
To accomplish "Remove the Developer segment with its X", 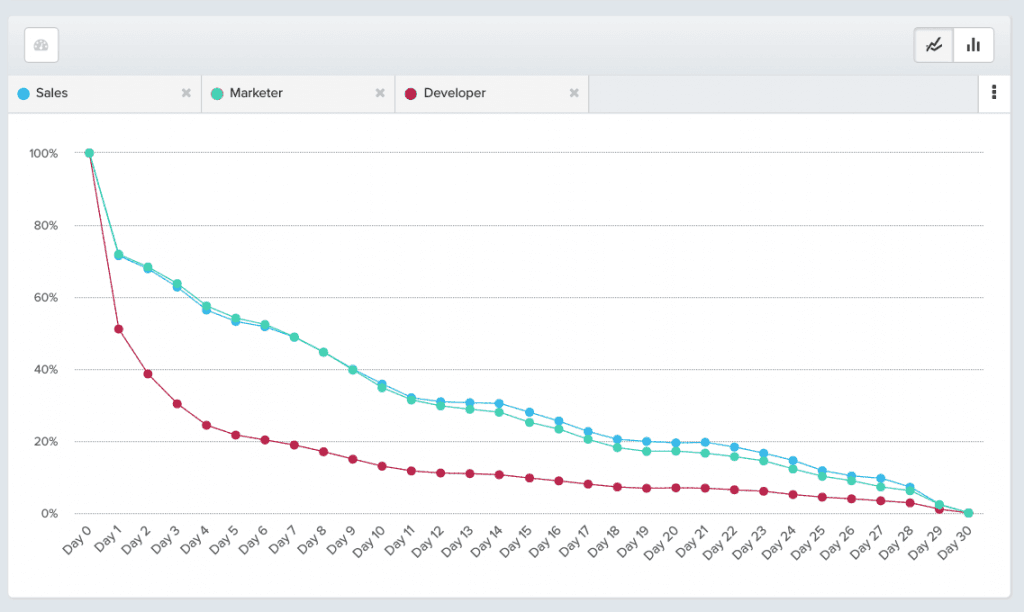I will click(x=574, y=93).
